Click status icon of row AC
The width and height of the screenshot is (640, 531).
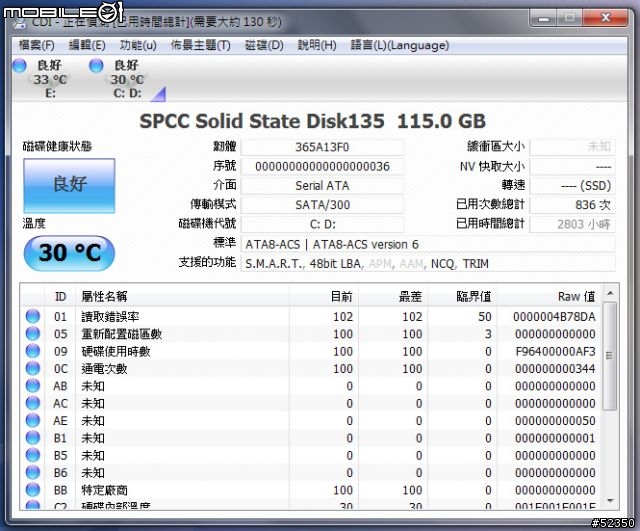click(33, 403)
